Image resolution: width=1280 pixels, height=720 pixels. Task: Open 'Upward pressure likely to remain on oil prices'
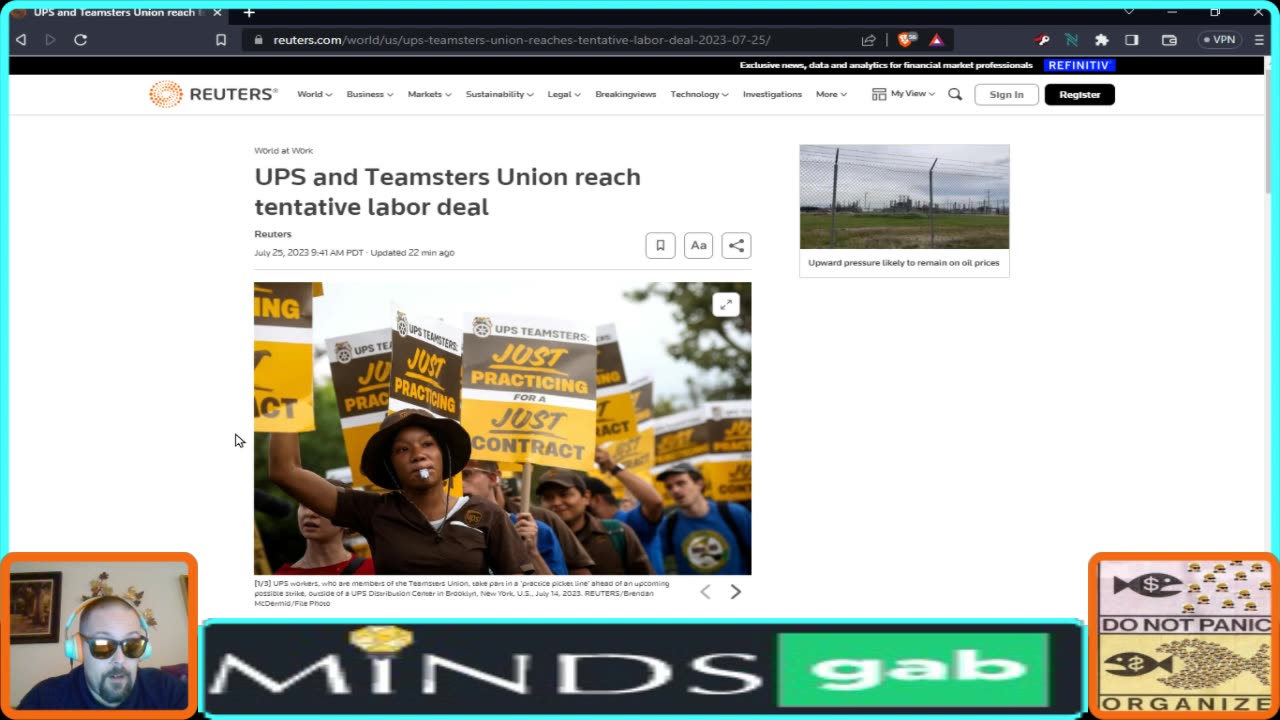(x=904, y=263)
